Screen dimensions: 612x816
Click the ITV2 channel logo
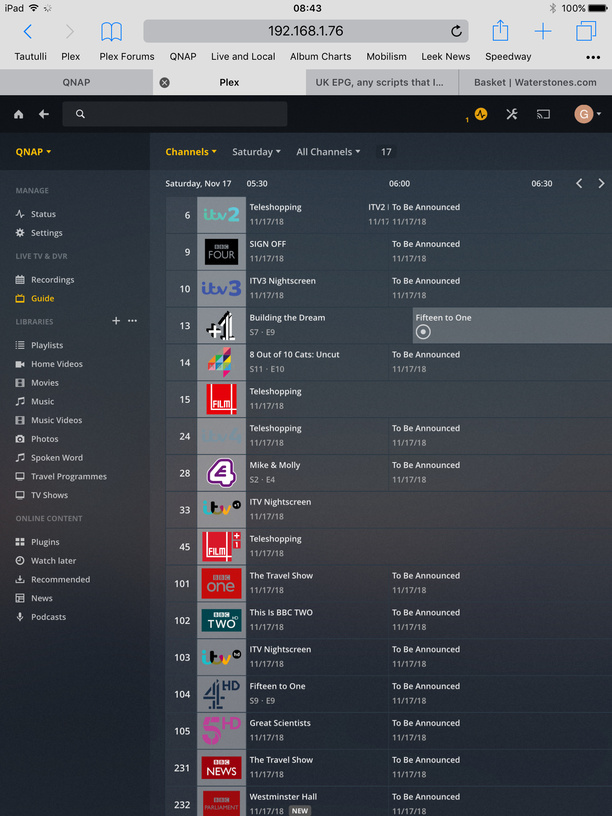click(221, 215)
